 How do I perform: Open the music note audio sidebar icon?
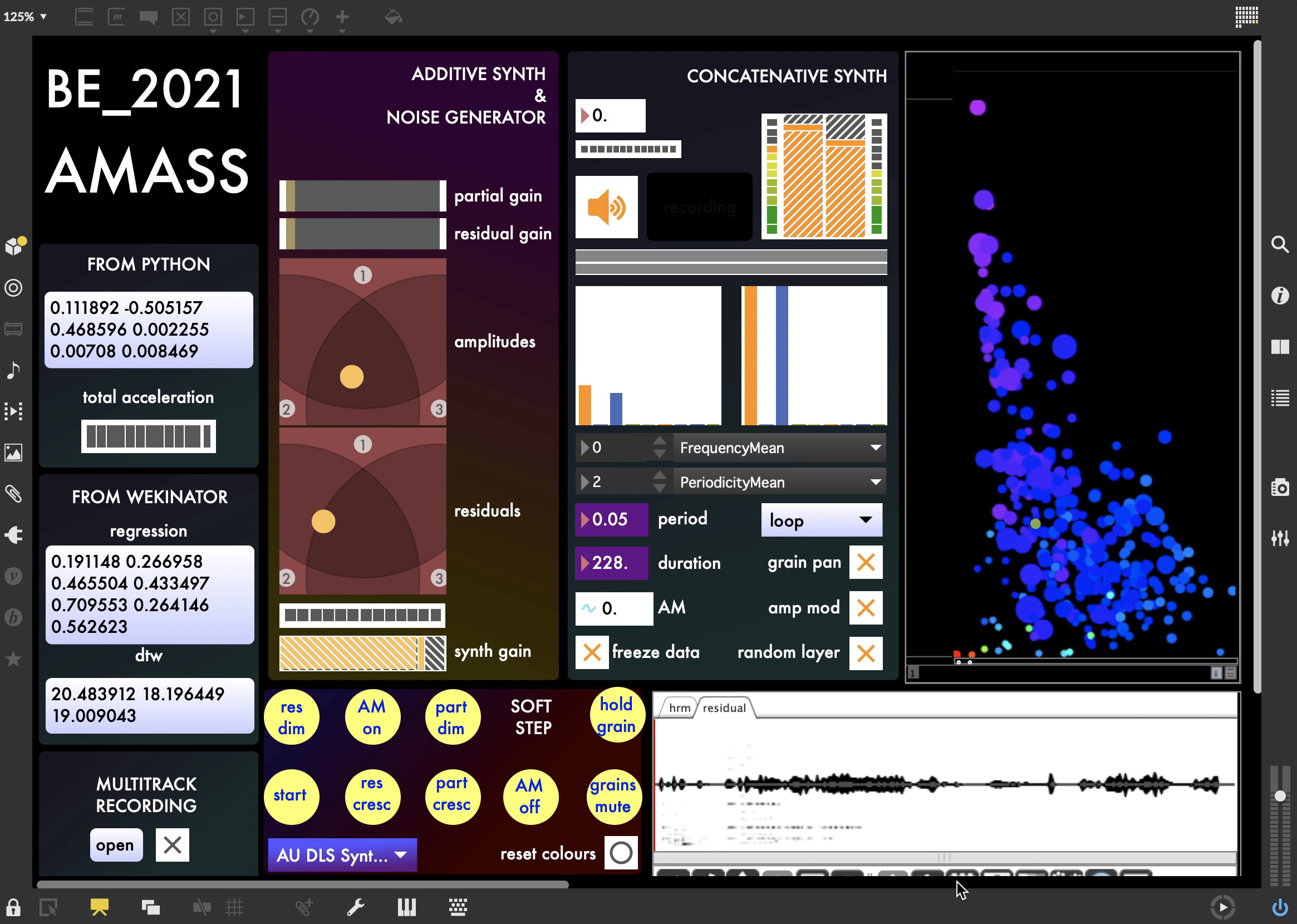[x=13, y=370]
